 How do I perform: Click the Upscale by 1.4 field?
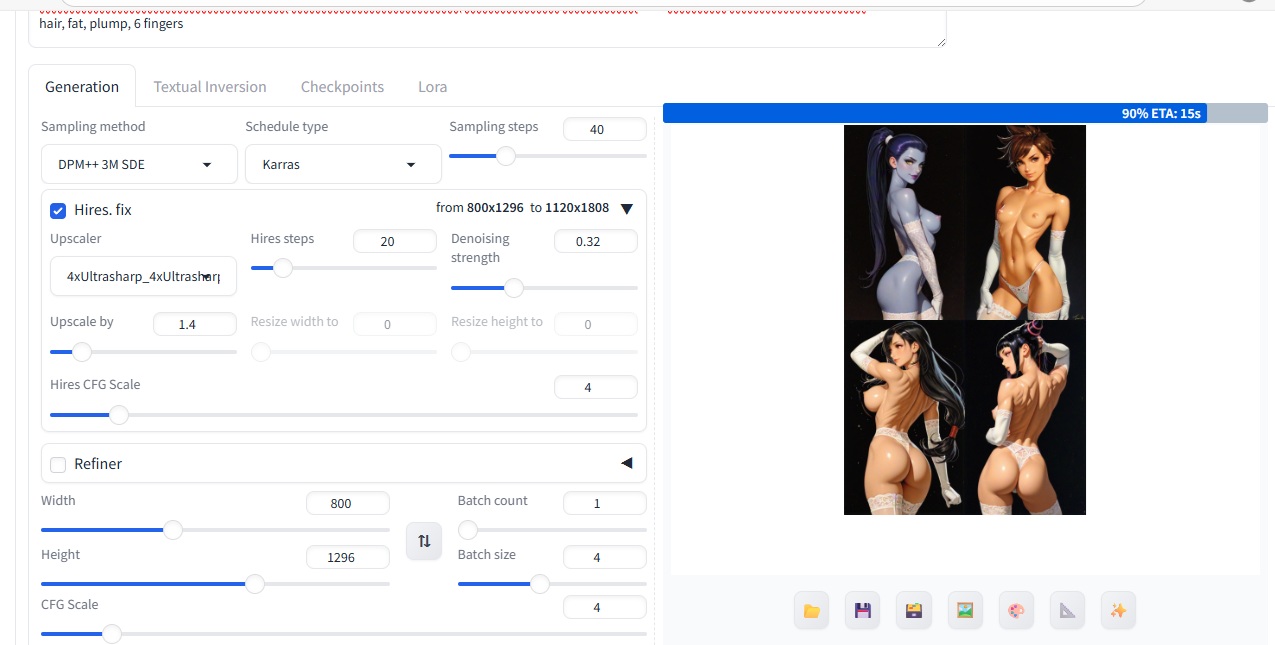click(x=195, y=324)
